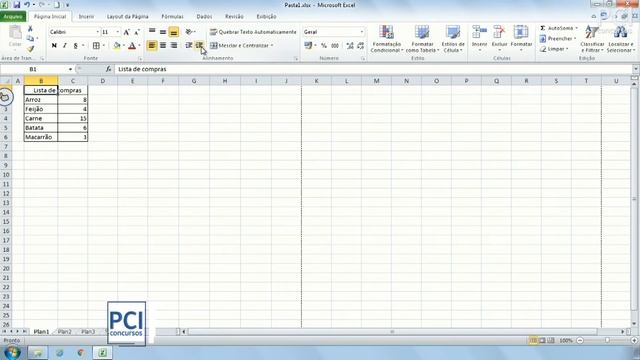Open the Mesclar e Centralizar dropdown arrow
The image size is (640, 360).
pyautogui.click(x=272, y=45)
